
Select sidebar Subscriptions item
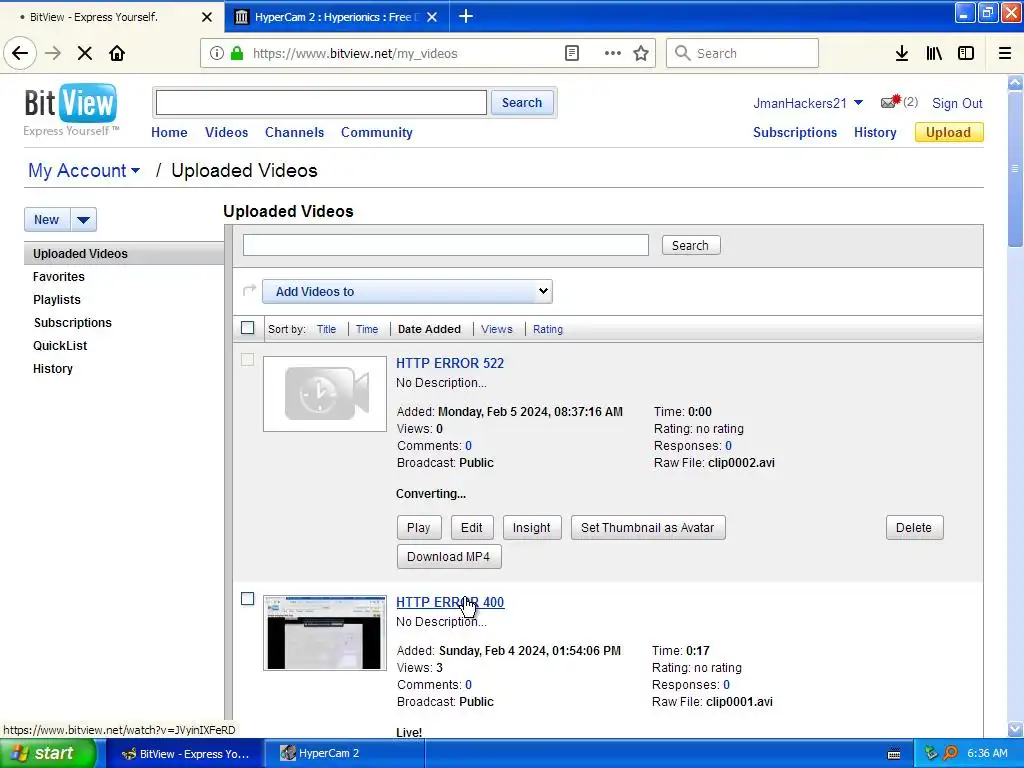click(72, 323)
